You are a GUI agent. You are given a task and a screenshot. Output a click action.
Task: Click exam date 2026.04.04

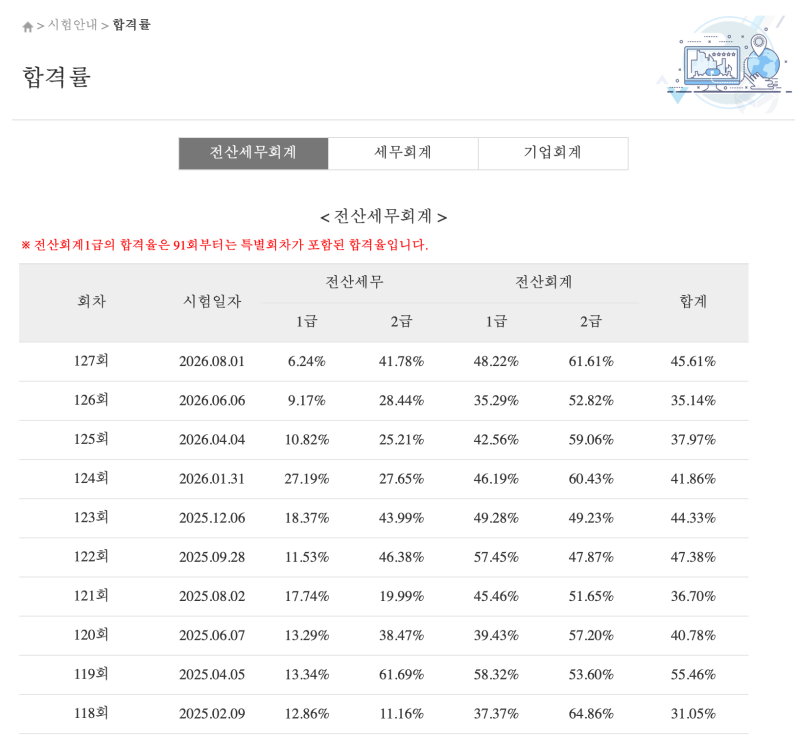pos(212,440)
